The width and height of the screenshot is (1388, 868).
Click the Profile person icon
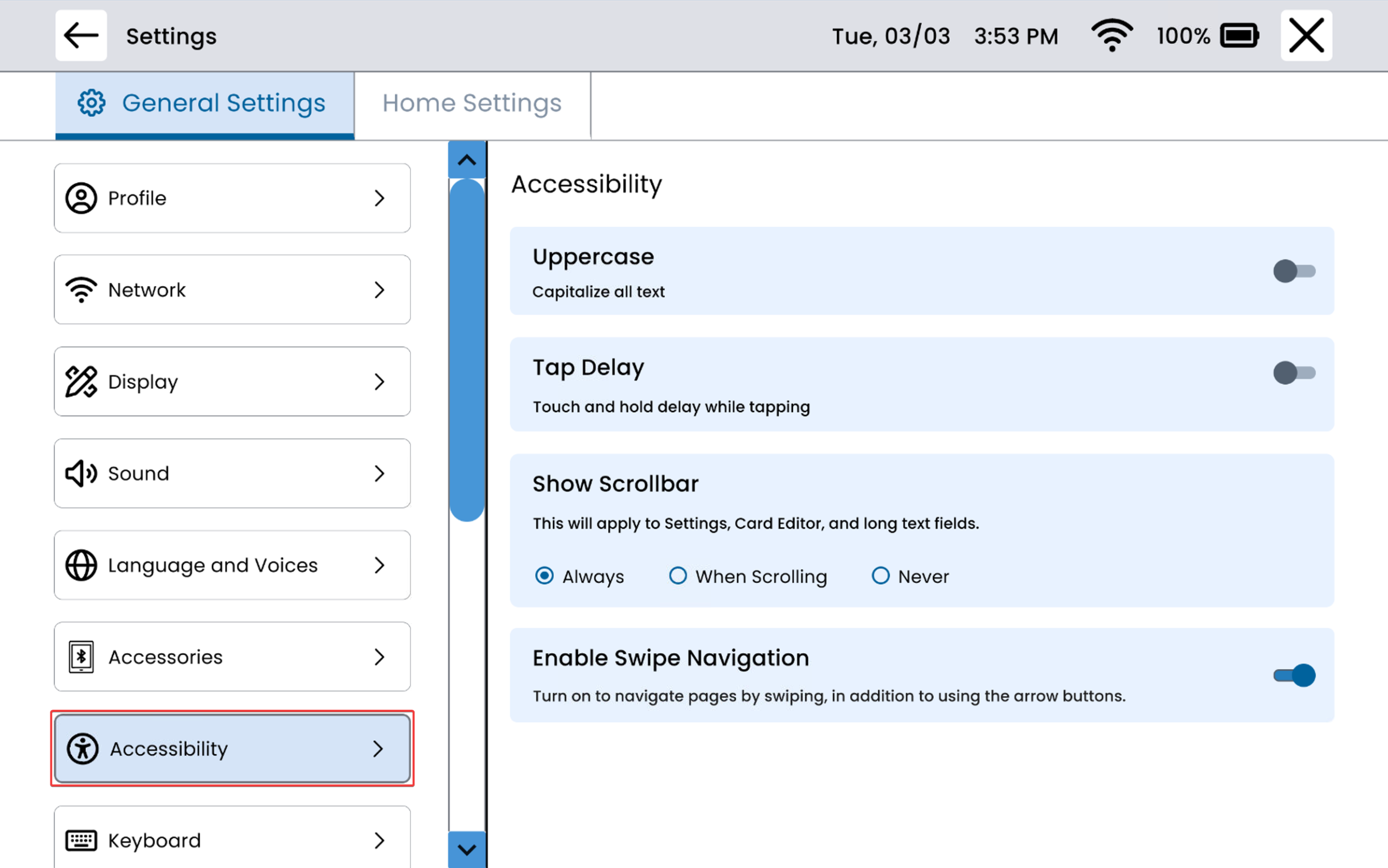click(x=81, y=198)
